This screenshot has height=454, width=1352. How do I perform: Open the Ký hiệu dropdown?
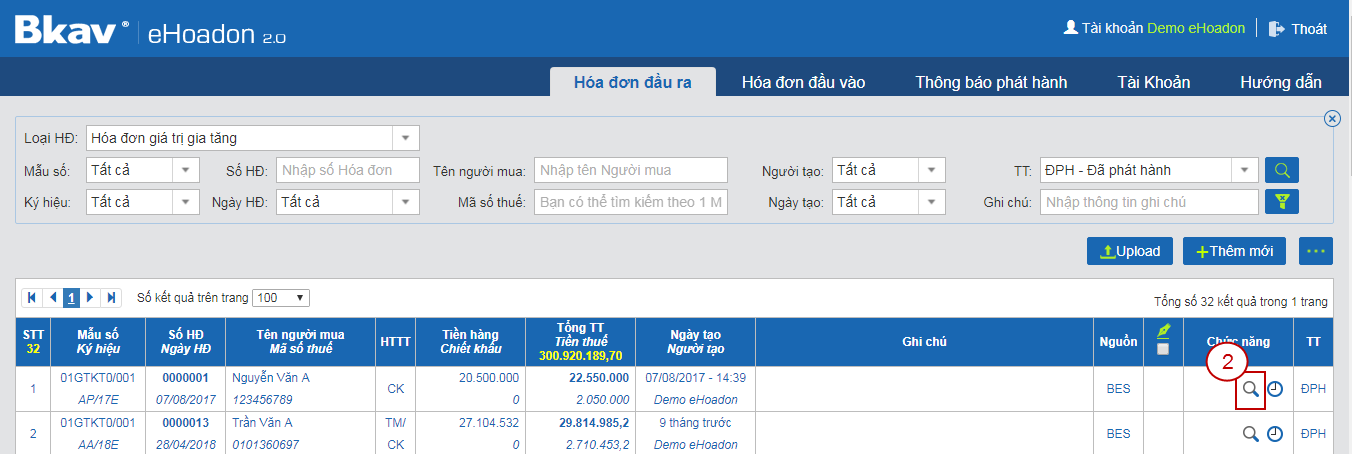[x=186, y=202]
